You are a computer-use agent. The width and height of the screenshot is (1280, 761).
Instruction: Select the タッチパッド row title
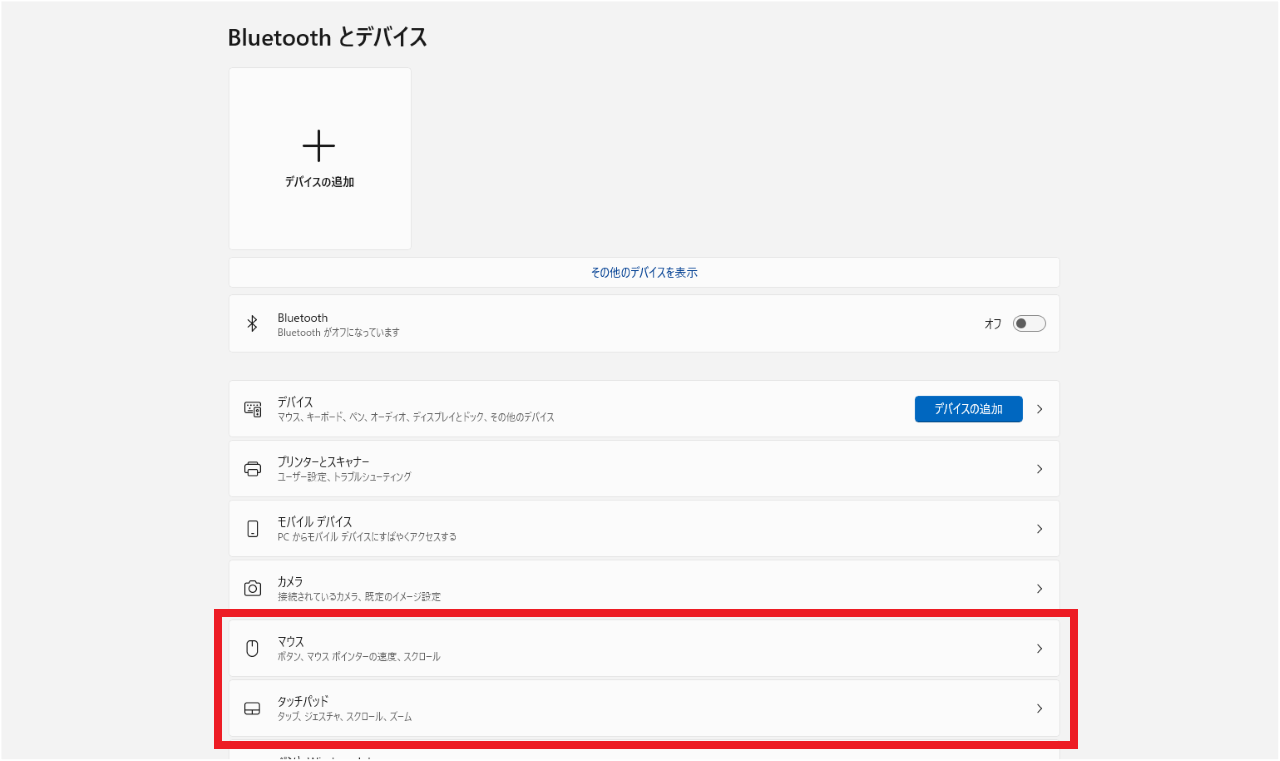coord(303,702)
